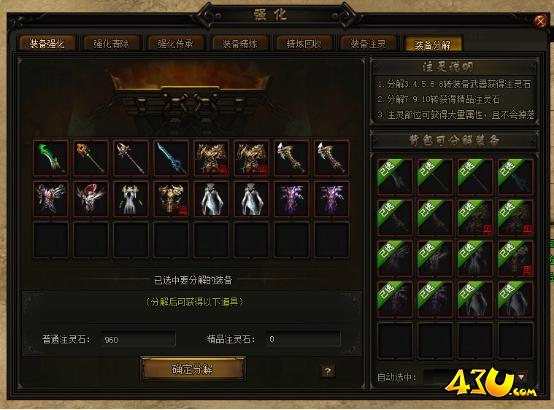Click the question mark help icon
This screenshot has height=410, width=554.
coord(328,371)
